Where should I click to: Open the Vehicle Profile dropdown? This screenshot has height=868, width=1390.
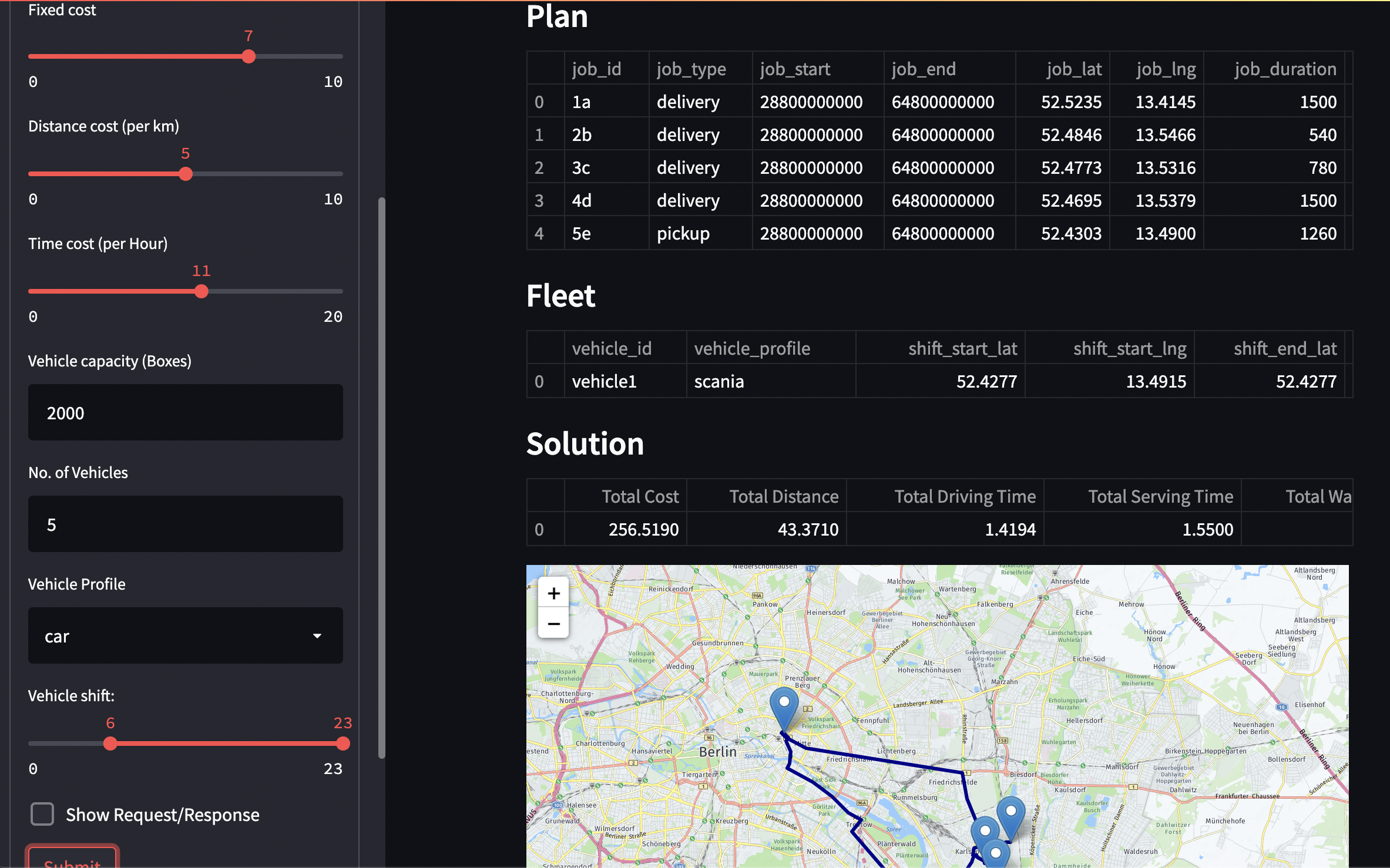185,635
